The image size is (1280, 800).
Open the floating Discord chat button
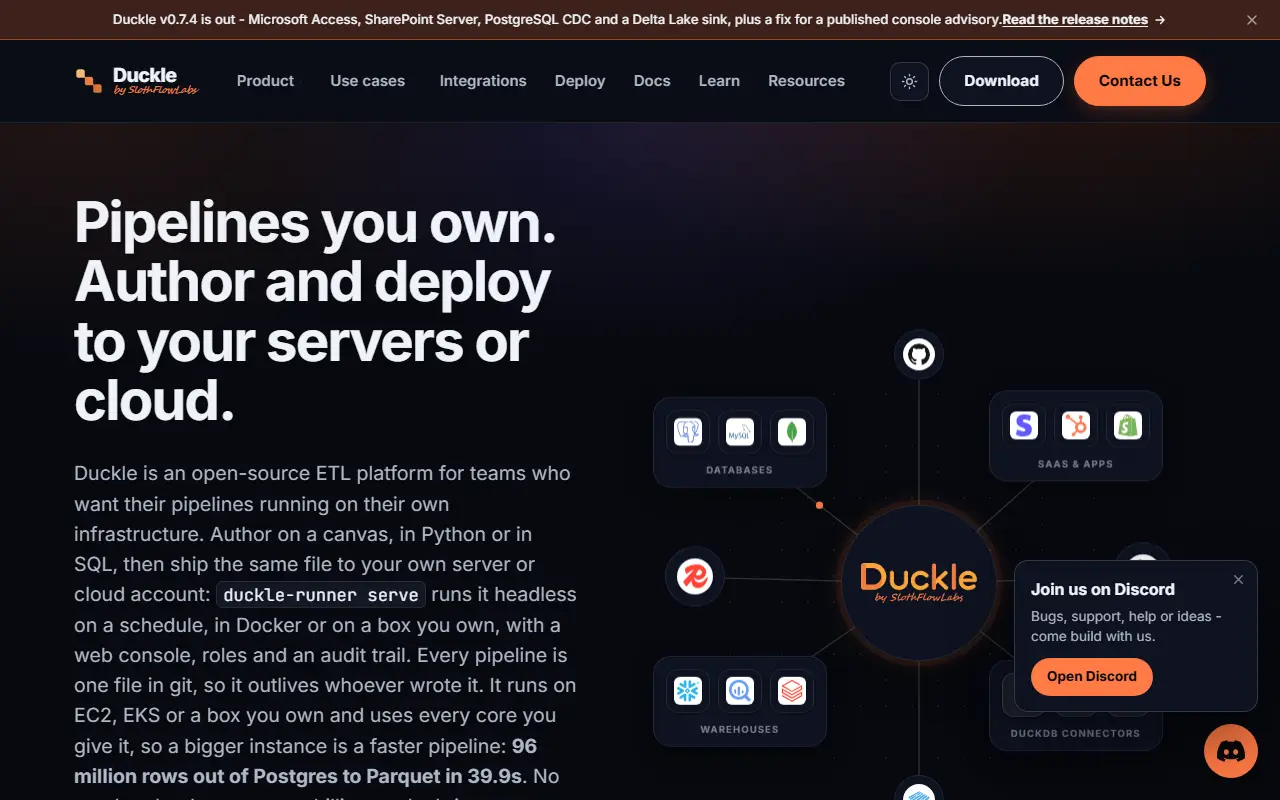coord(1231,751)
